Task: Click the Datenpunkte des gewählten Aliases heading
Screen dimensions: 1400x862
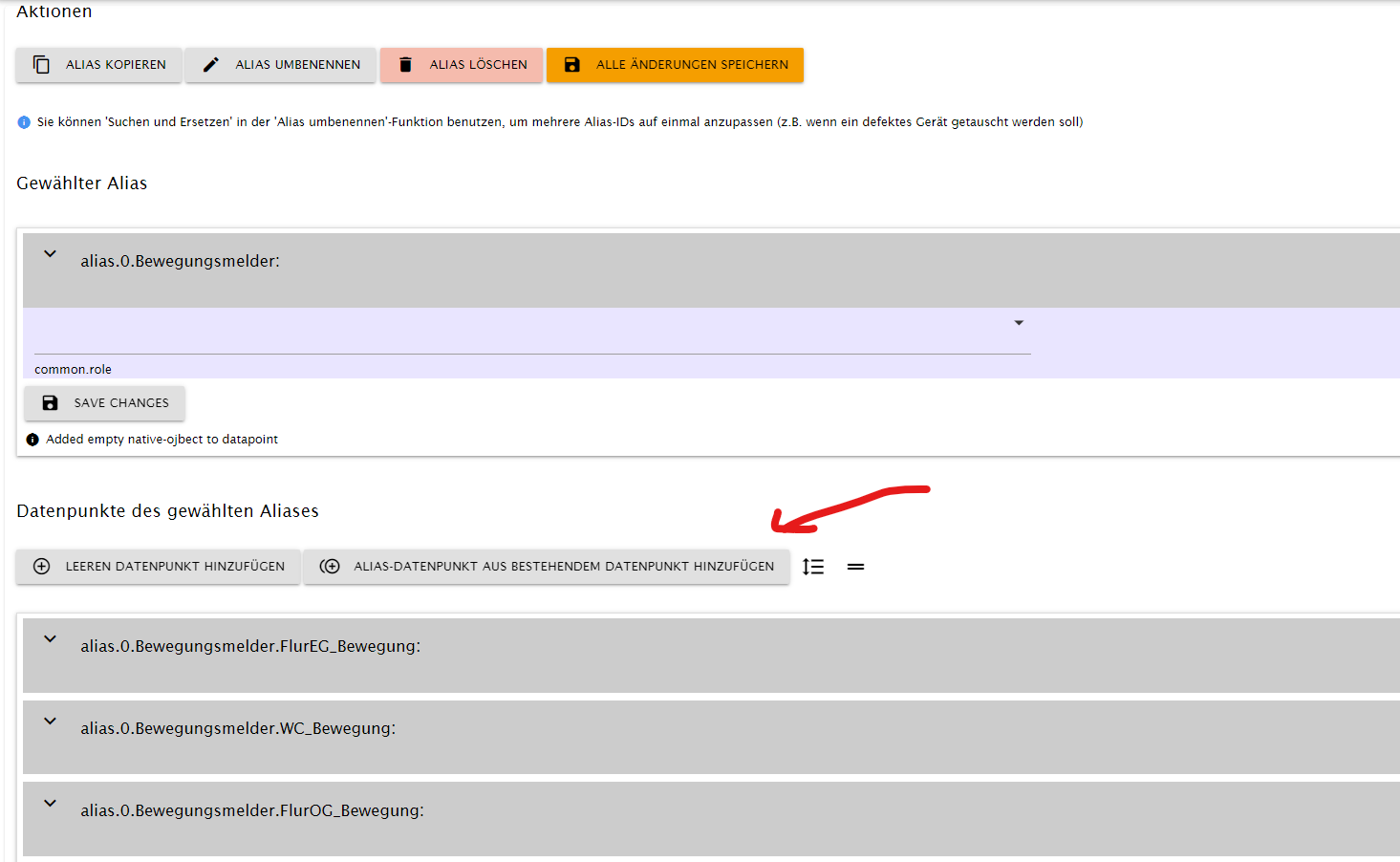Action: (x=168, y=511)
